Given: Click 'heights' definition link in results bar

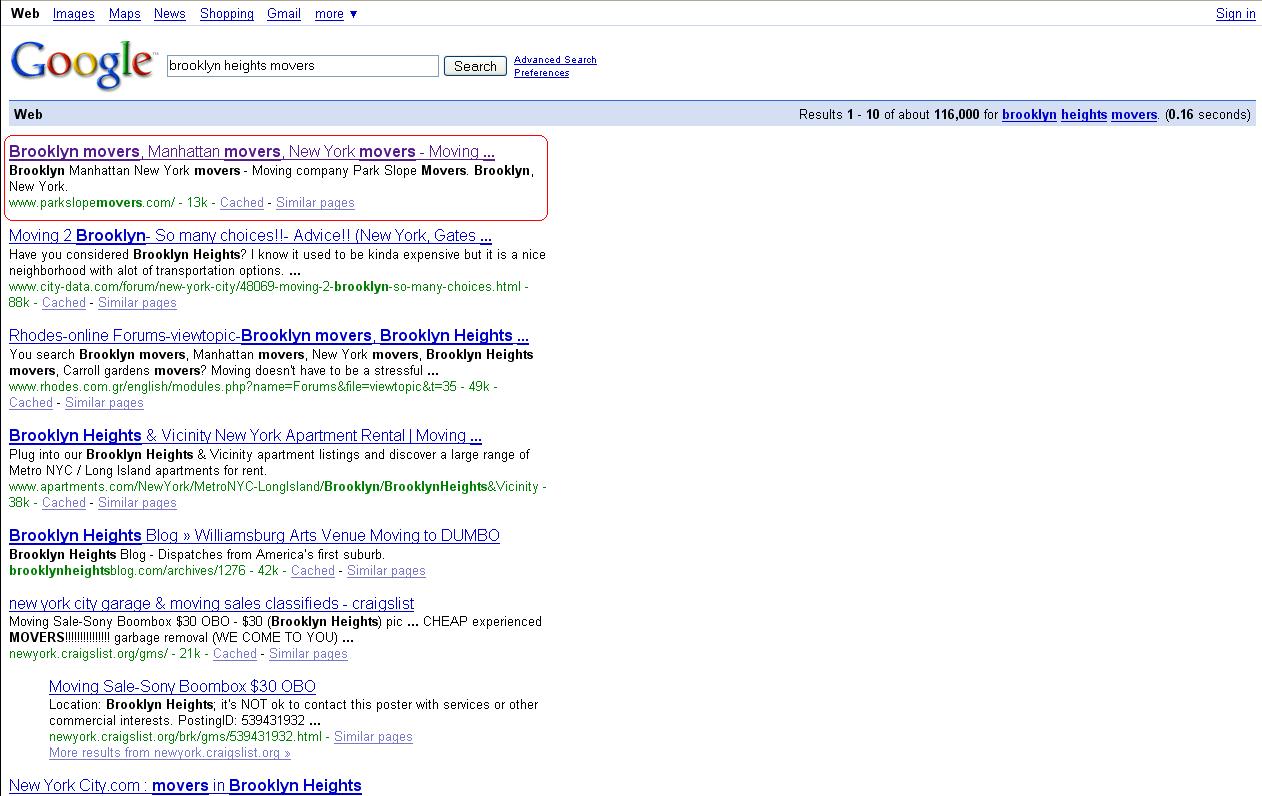Looking at the screenshot, I should (x=1084, y=114).
